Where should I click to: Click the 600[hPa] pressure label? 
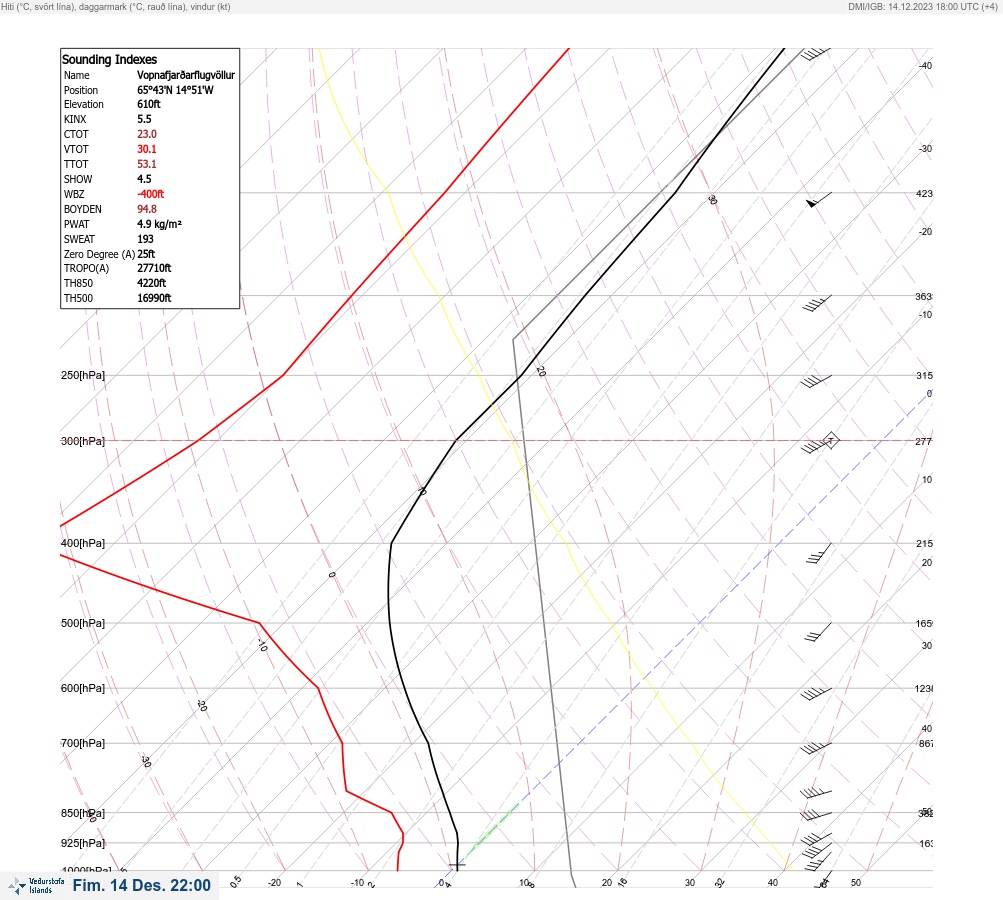pyautogui.click(x=83, y=688)
